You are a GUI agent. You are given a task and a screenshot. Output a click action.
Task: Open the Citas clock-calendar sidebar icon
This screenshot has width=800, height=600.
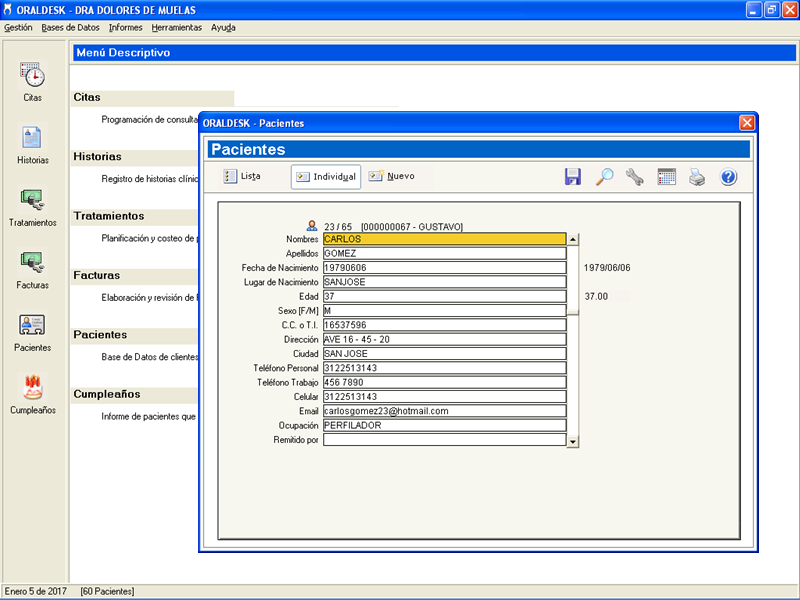point(33,75)
